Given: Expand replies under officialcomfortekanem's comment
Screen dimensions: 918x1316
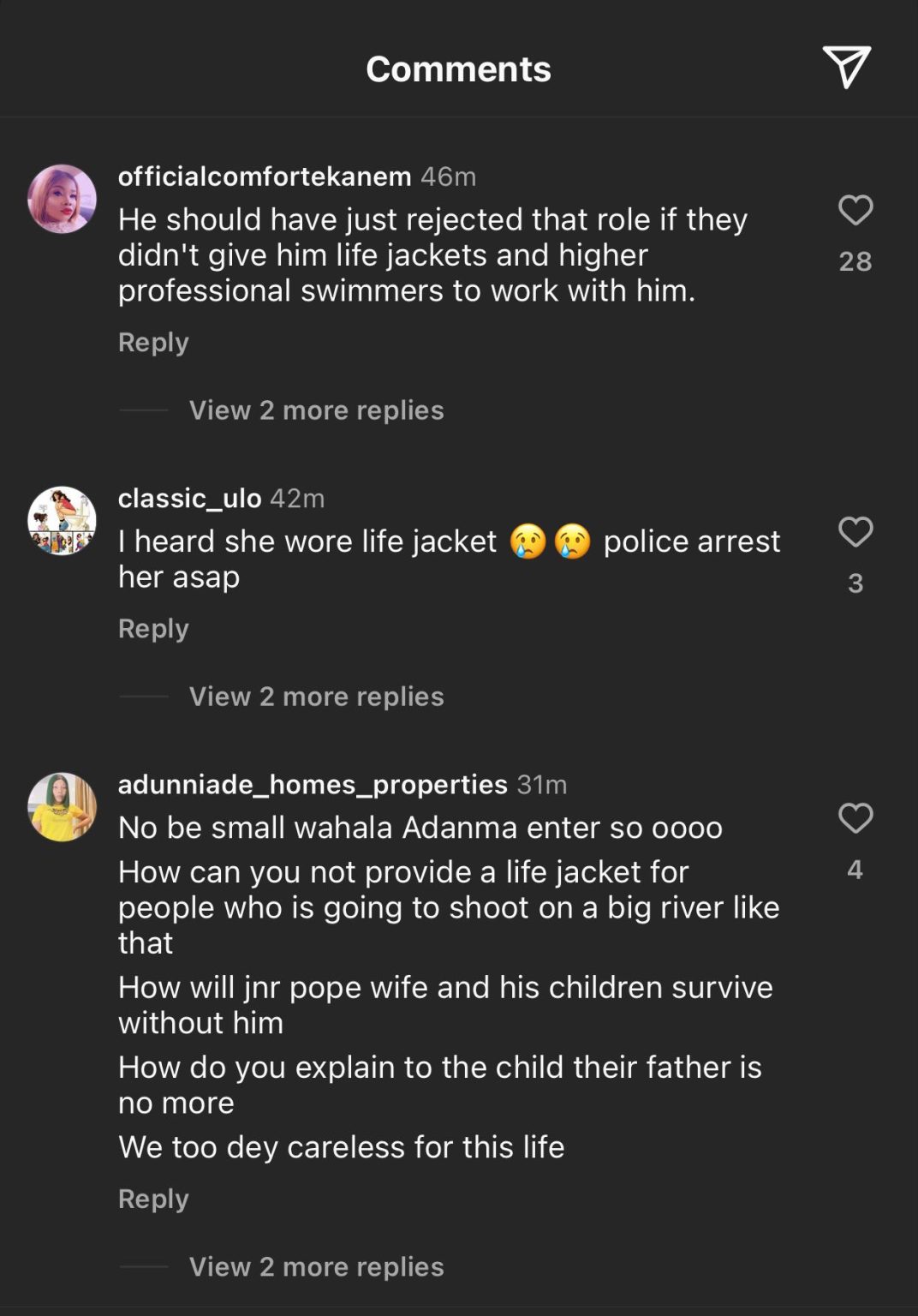Looking at the screenshot, I should 316,410.
